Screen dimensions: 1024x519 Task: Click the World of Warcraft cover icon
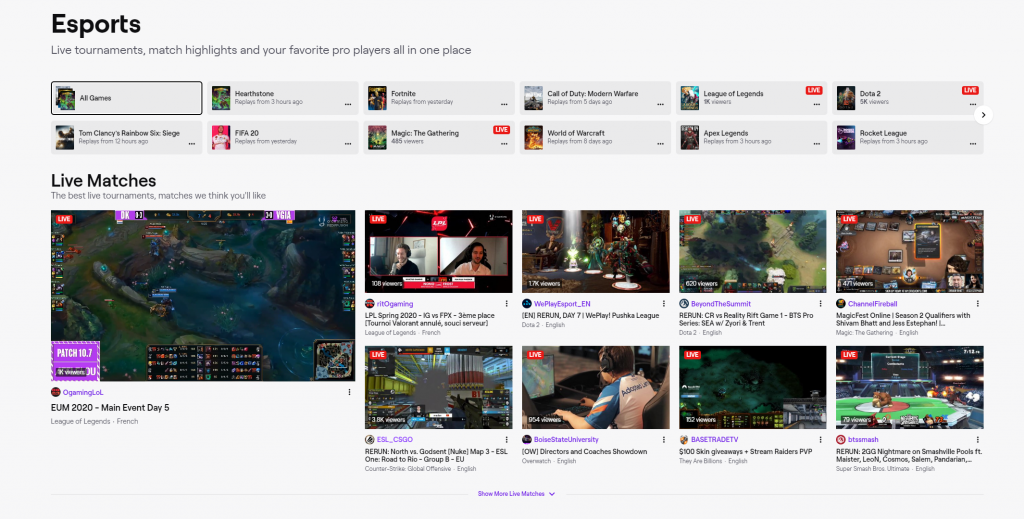pos(534,137)
